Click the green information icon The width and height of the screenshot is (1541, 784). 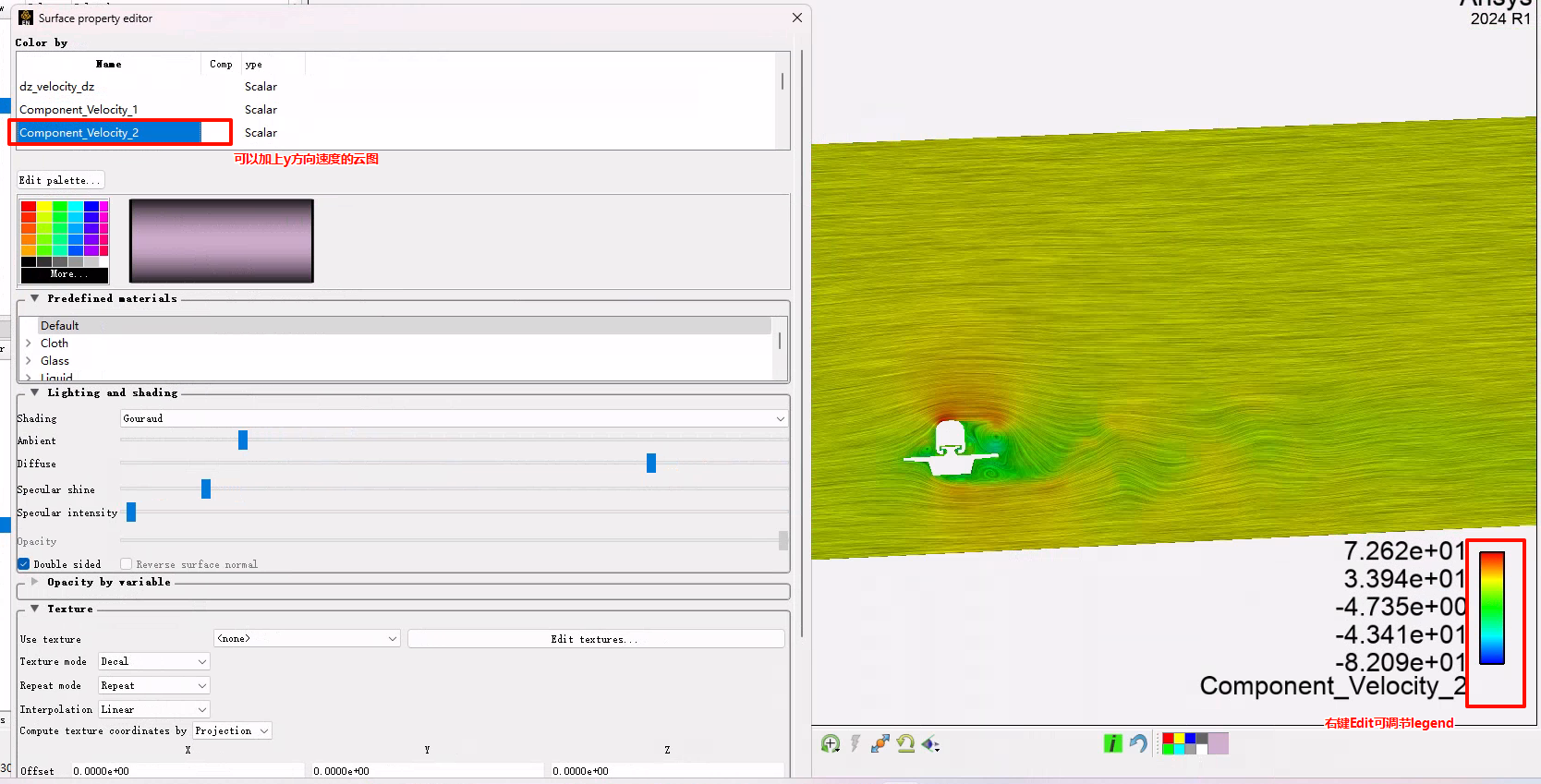point(1112,743)
